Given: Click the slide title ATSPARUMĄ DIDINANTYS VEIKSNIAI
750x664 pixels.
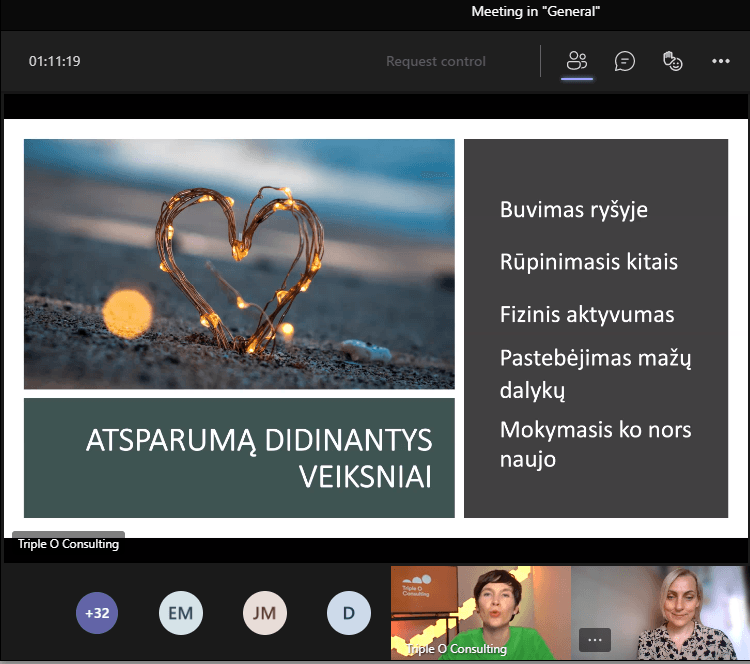Looking at the screenshot, I should [x=258, y=458].
